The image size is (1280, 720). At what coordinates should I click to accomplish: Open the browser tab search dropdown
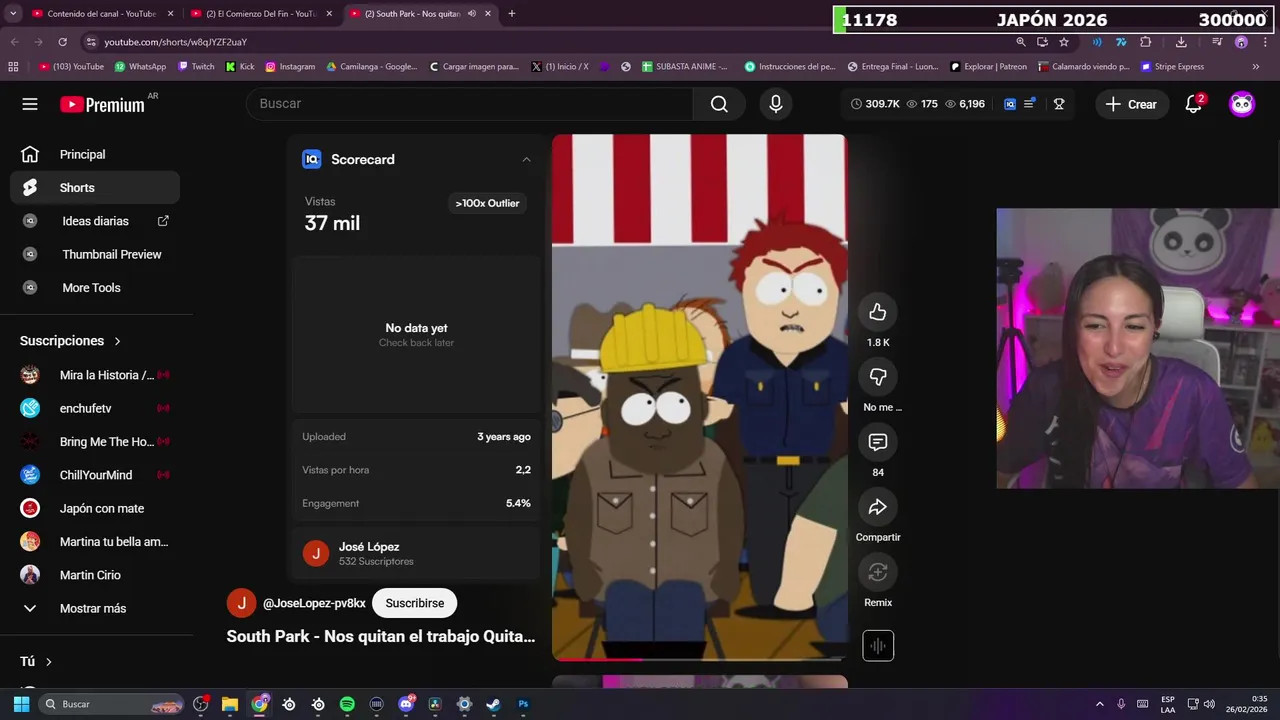(x=13, y=14)
